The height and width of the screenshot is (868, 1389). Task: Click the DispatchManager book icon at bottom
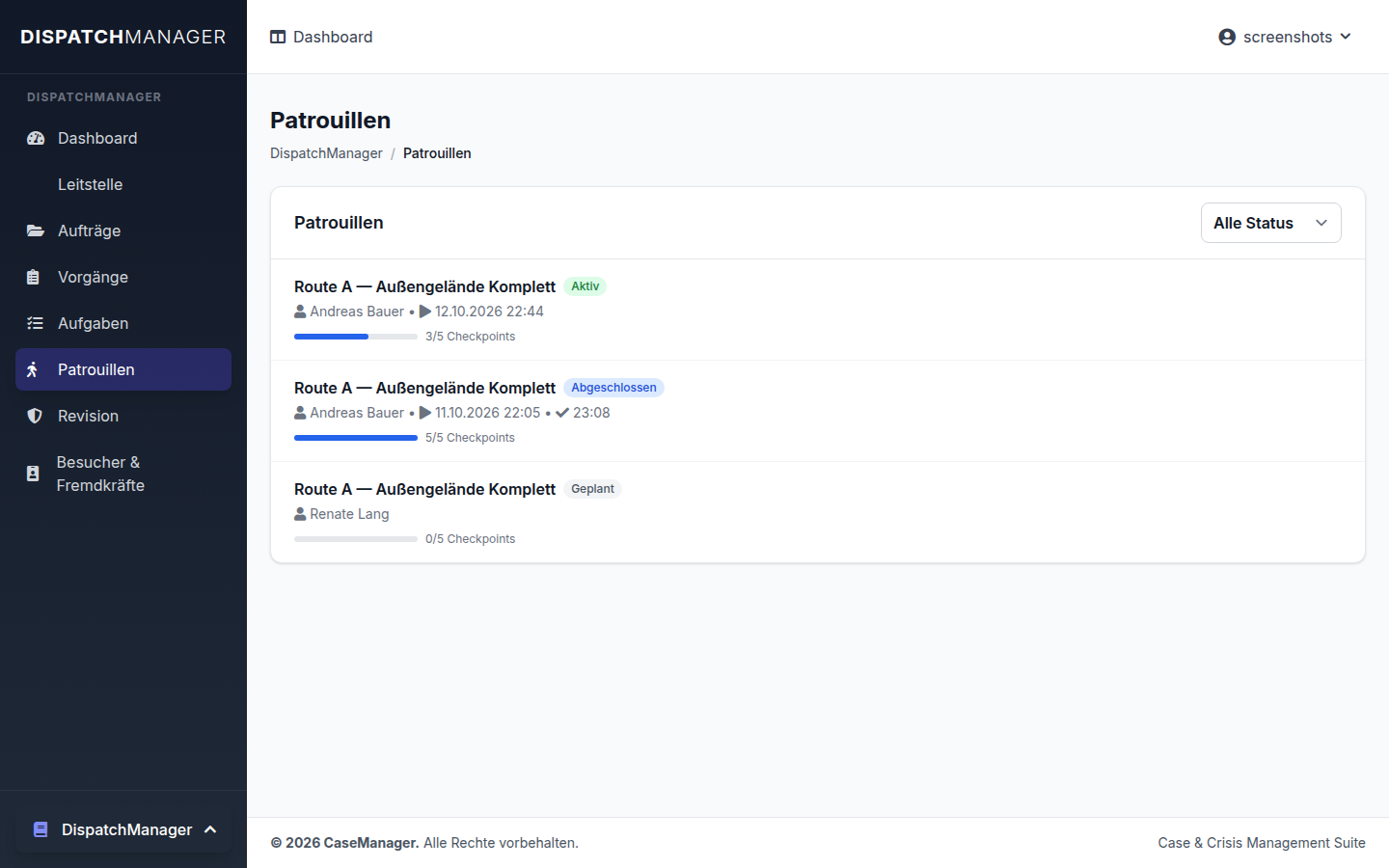coord(41,829)
